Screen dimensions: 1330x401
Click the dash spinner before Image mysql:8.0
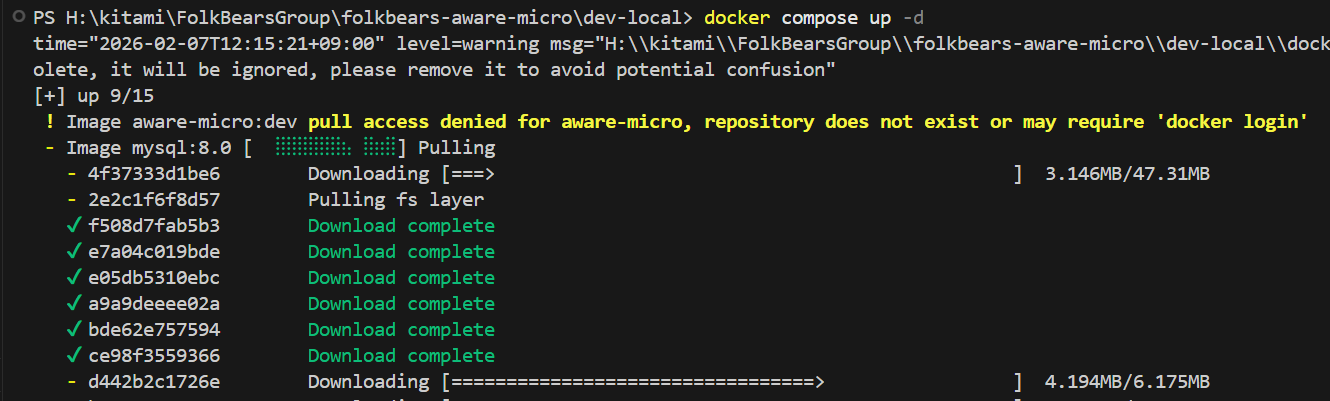click(49, 148)
